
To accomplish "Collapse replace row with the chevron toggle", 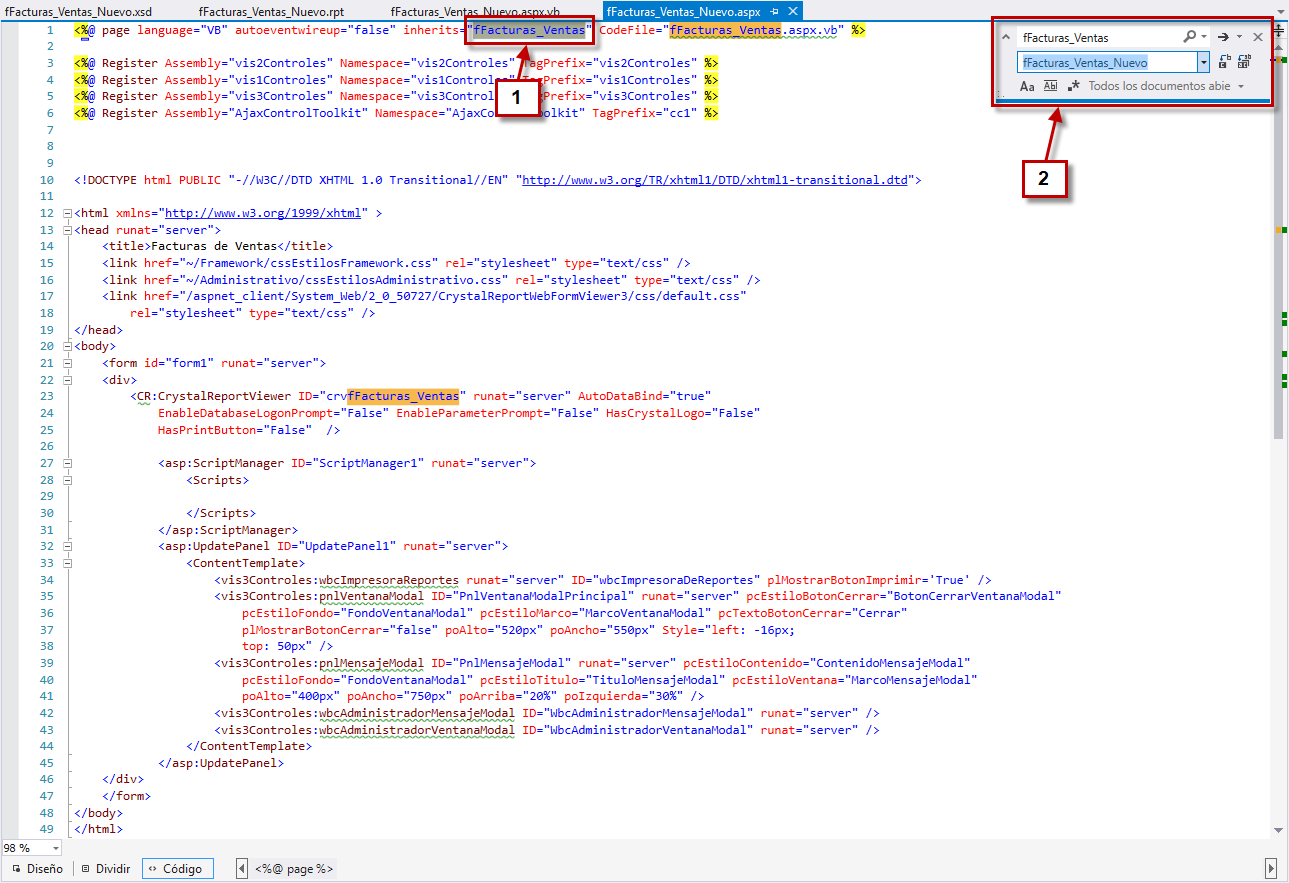I will (x=1006, y=37).
